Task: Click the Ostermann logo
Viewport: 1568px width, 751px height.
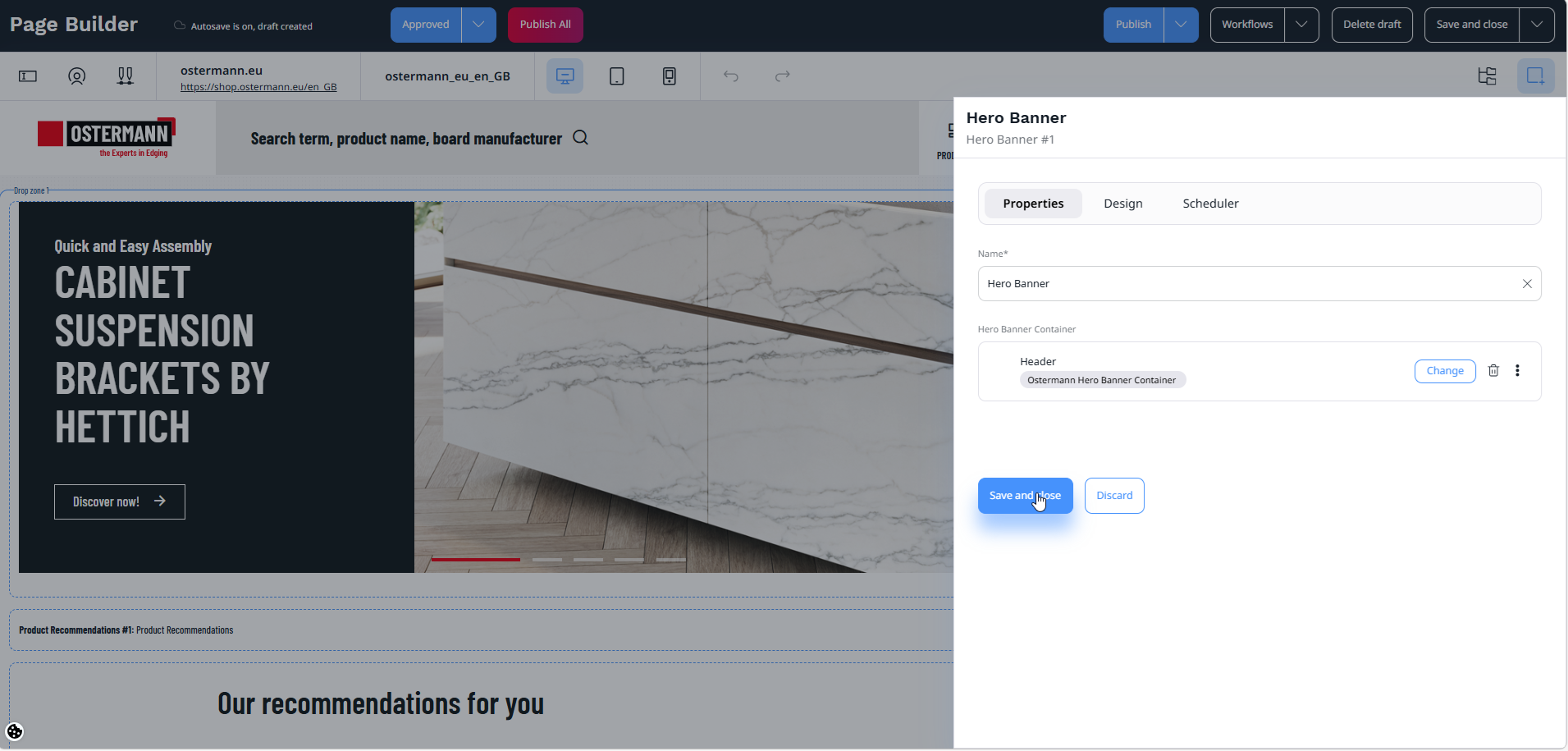Action: pos(107,137)
